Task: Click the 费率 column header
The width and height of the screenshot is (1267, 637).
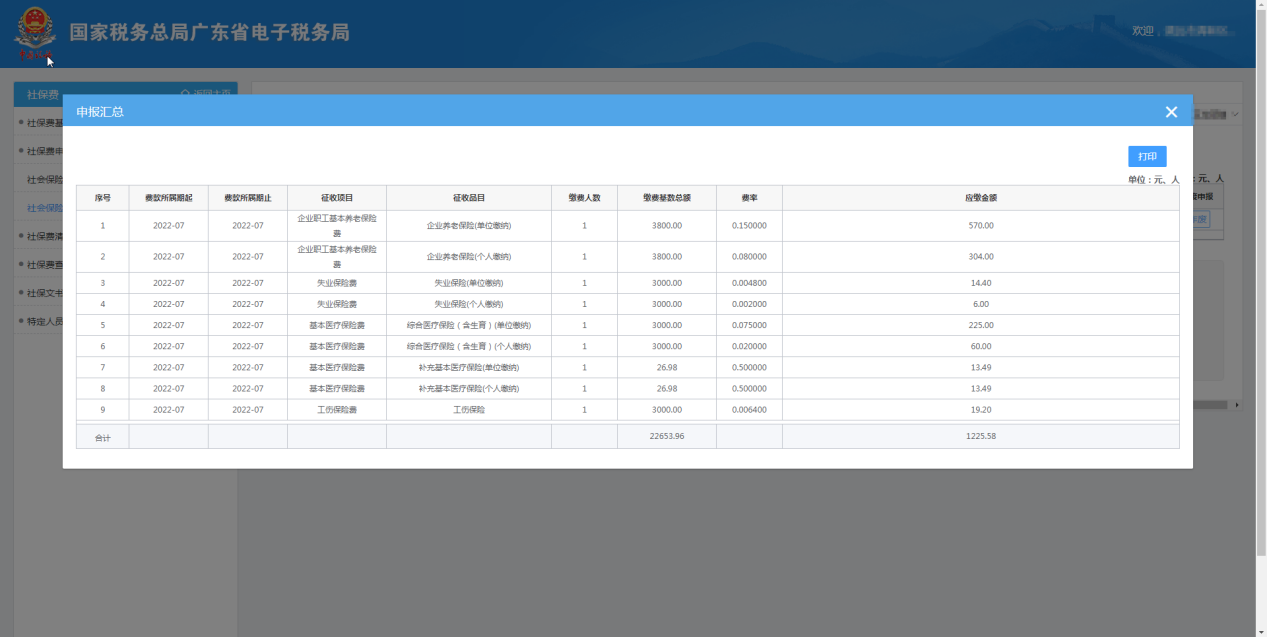Action: [748, 198]
